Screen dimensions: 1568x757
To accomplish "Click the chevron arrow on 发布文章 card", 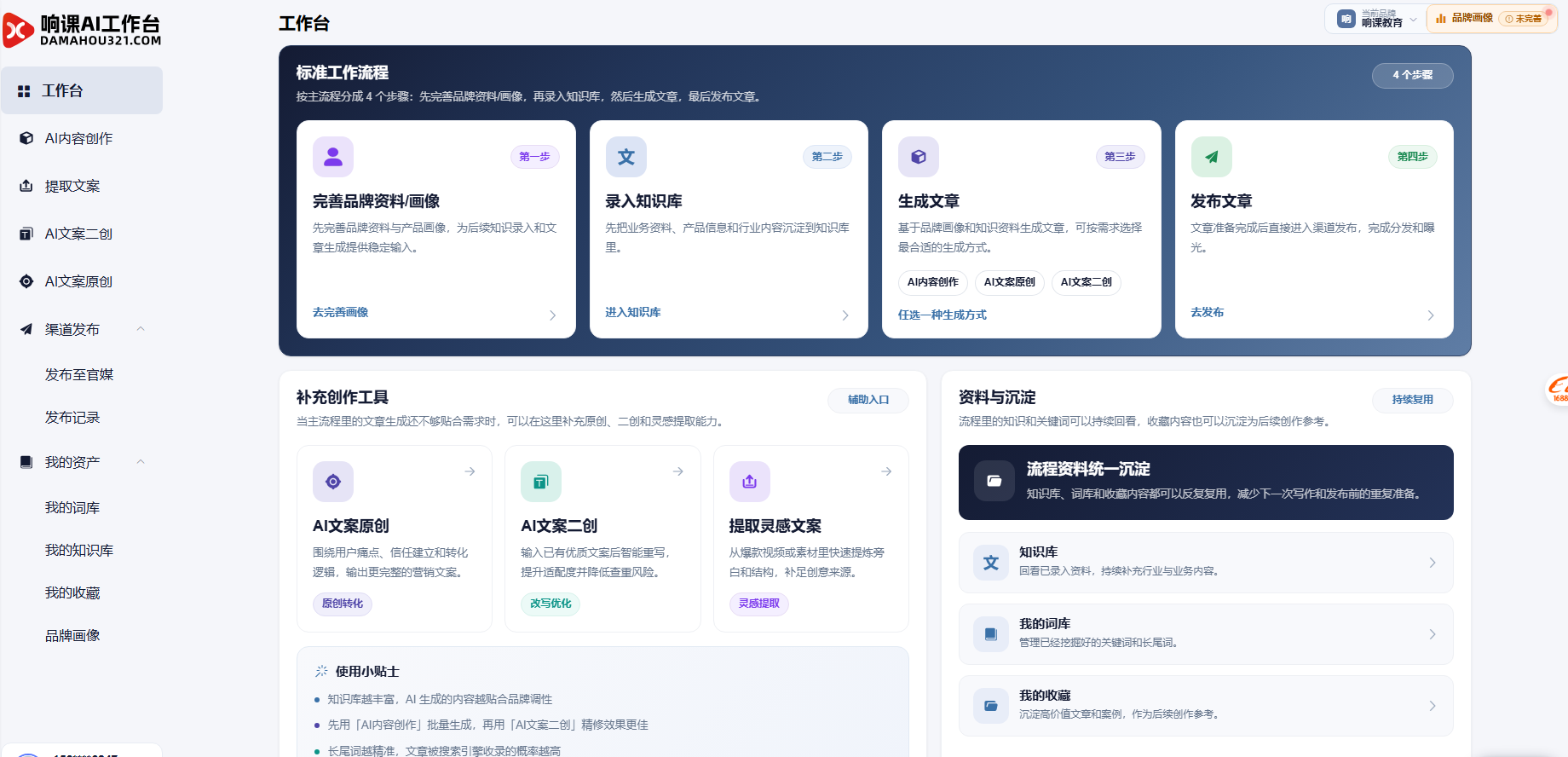I will point(1431,315).
